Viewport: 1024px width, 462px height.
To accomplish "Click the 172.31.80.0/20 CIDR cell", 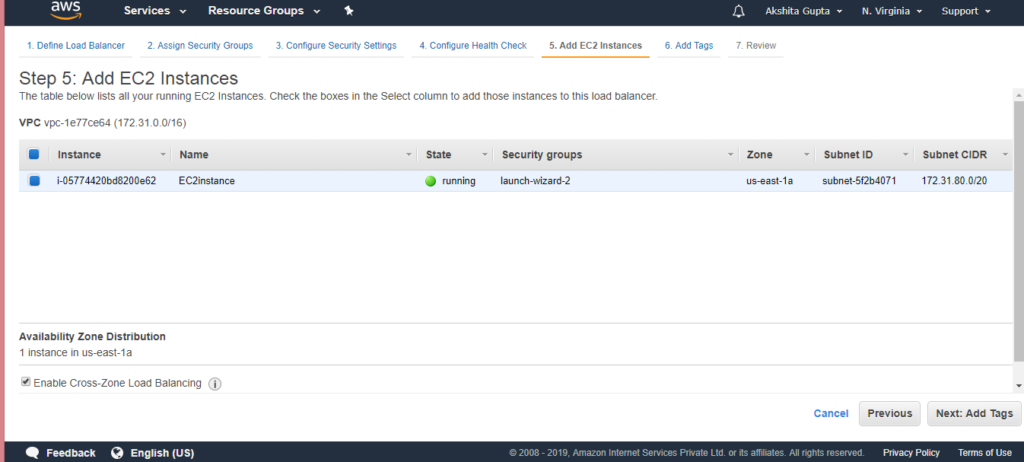I will pyautogui.click(x=953, y=181).
